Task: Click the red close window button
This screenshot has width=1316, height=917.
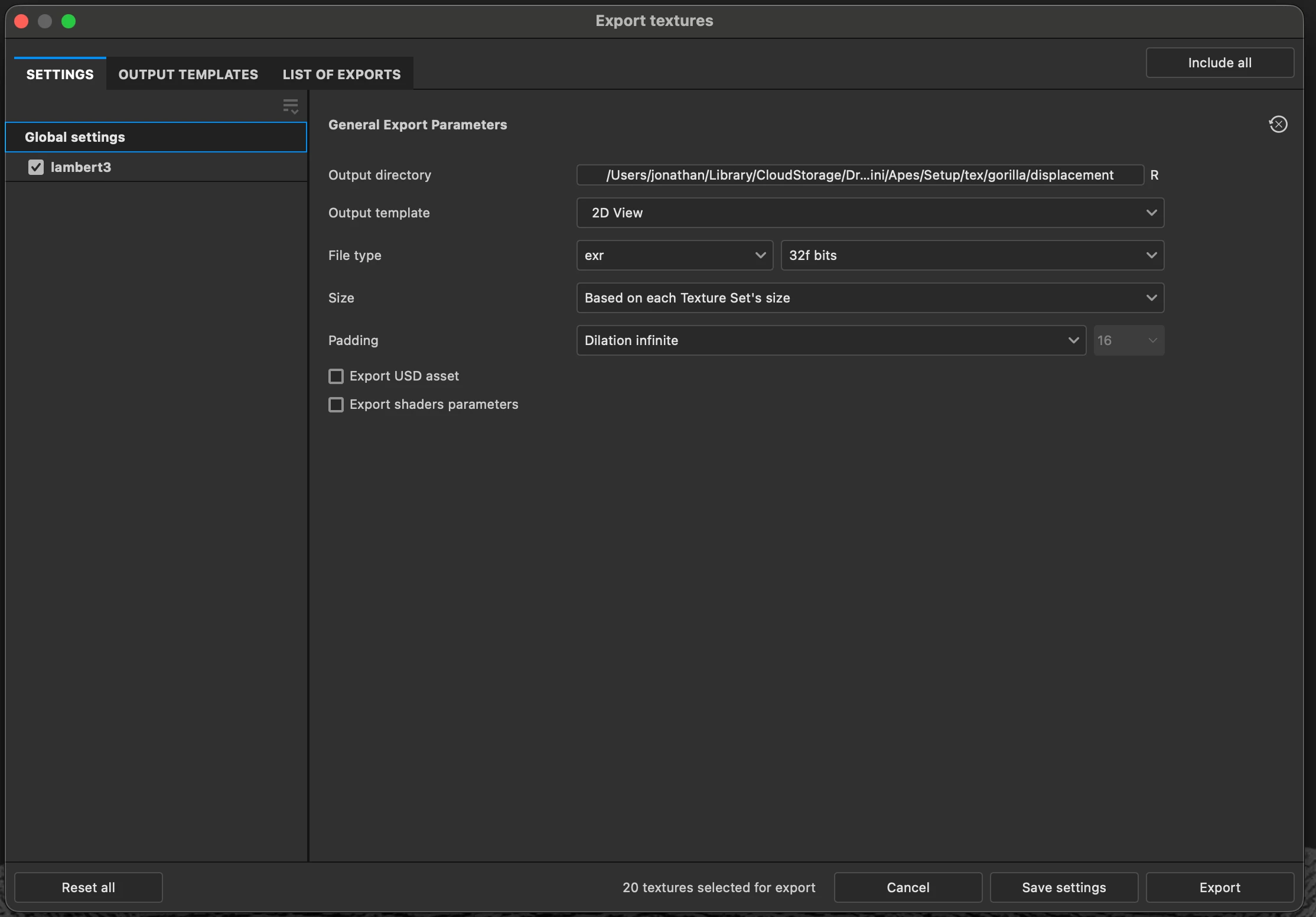Action: [21, 21]
